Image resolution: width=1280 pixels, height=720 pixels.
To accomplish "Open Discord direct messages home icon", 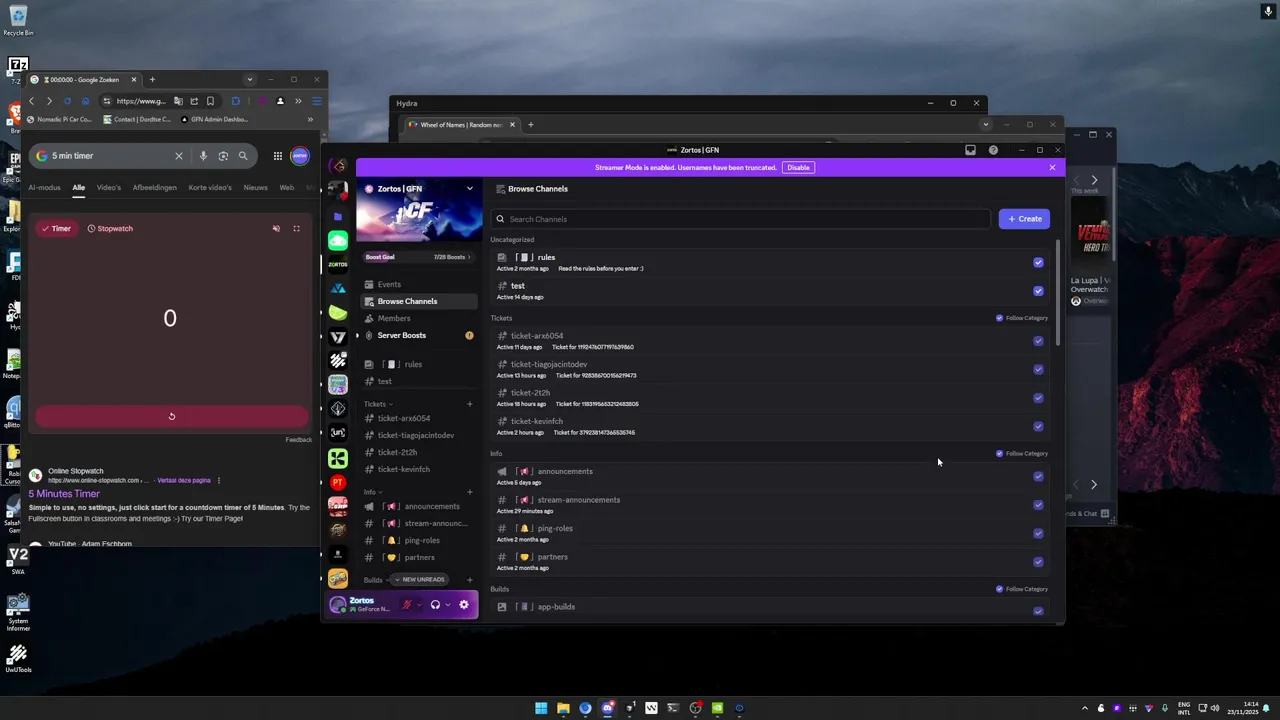I will tap(338, 167).
